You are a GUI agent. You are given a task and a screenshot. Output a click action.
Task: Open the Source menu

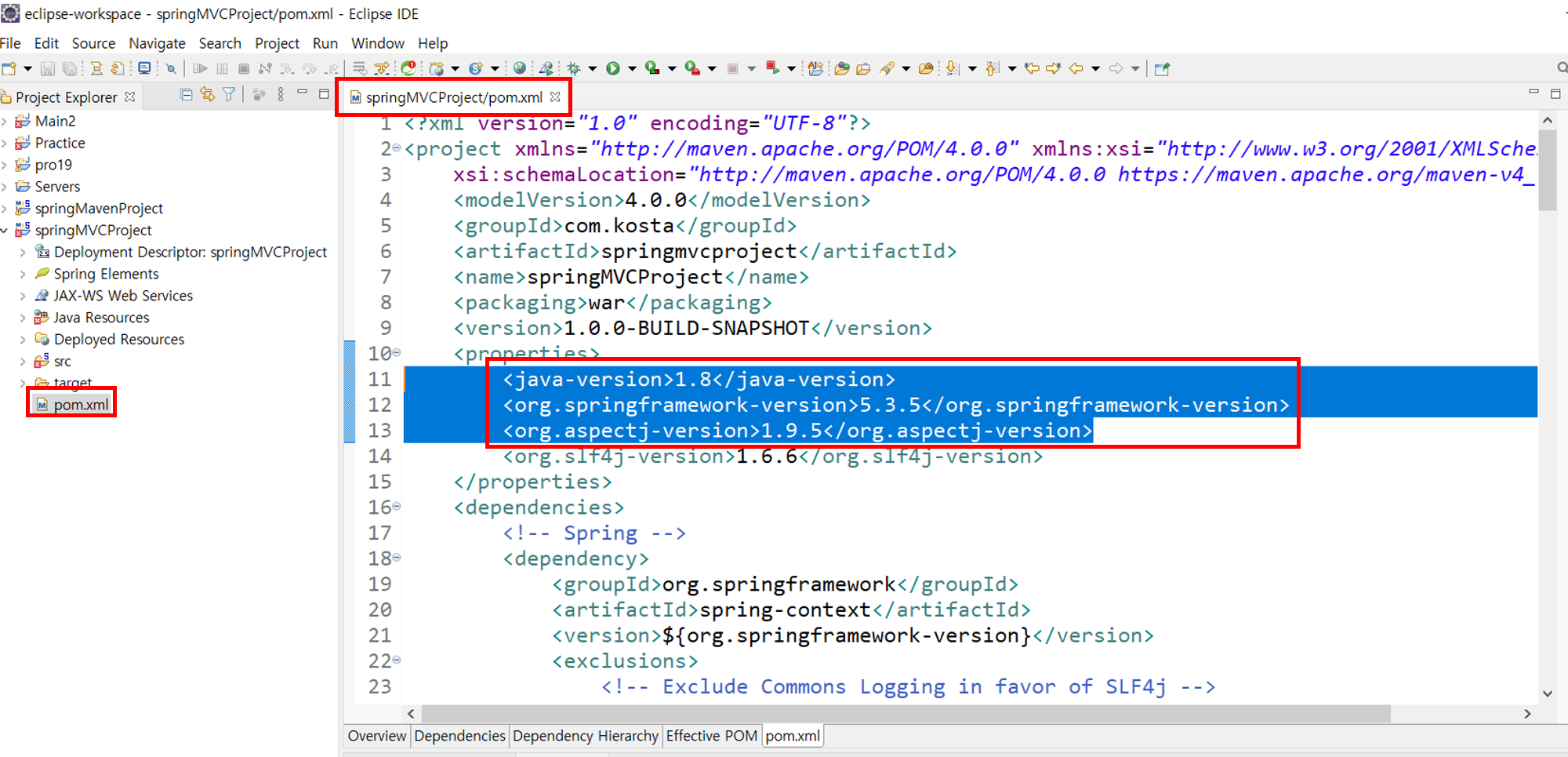(93, 43)
